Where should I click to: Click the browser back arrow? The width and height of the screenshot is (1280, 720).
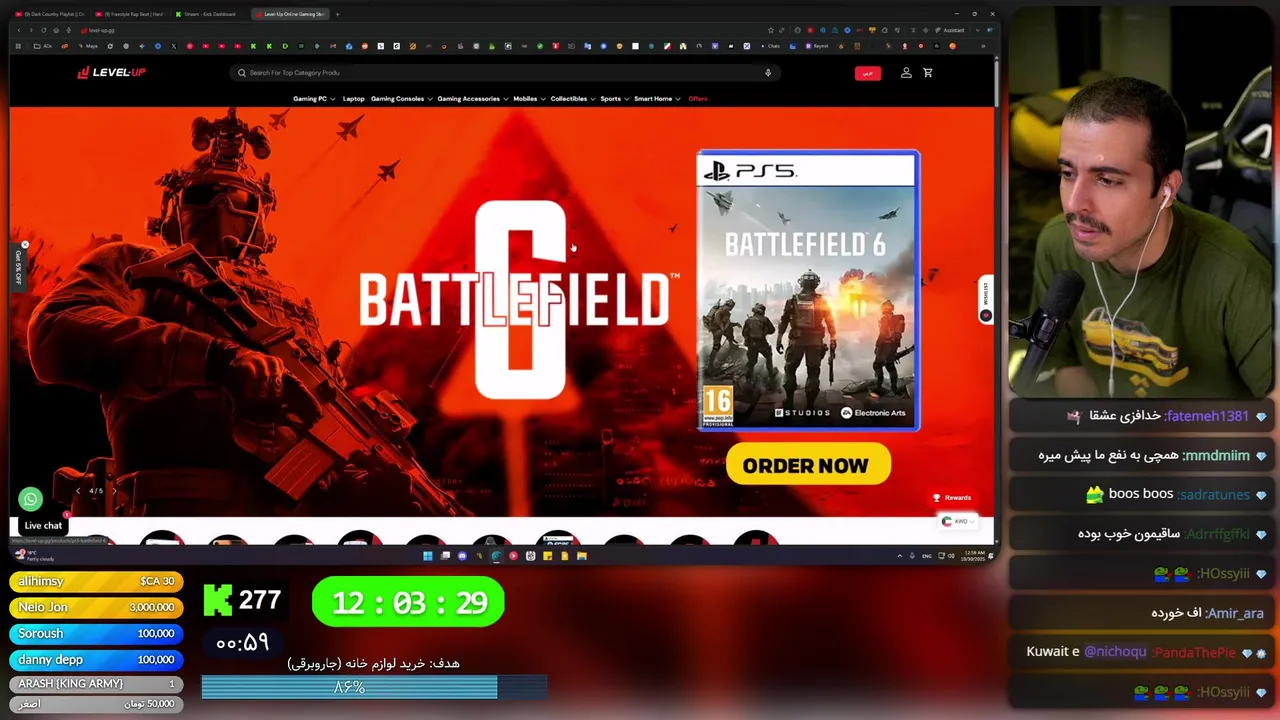[19, 30]
